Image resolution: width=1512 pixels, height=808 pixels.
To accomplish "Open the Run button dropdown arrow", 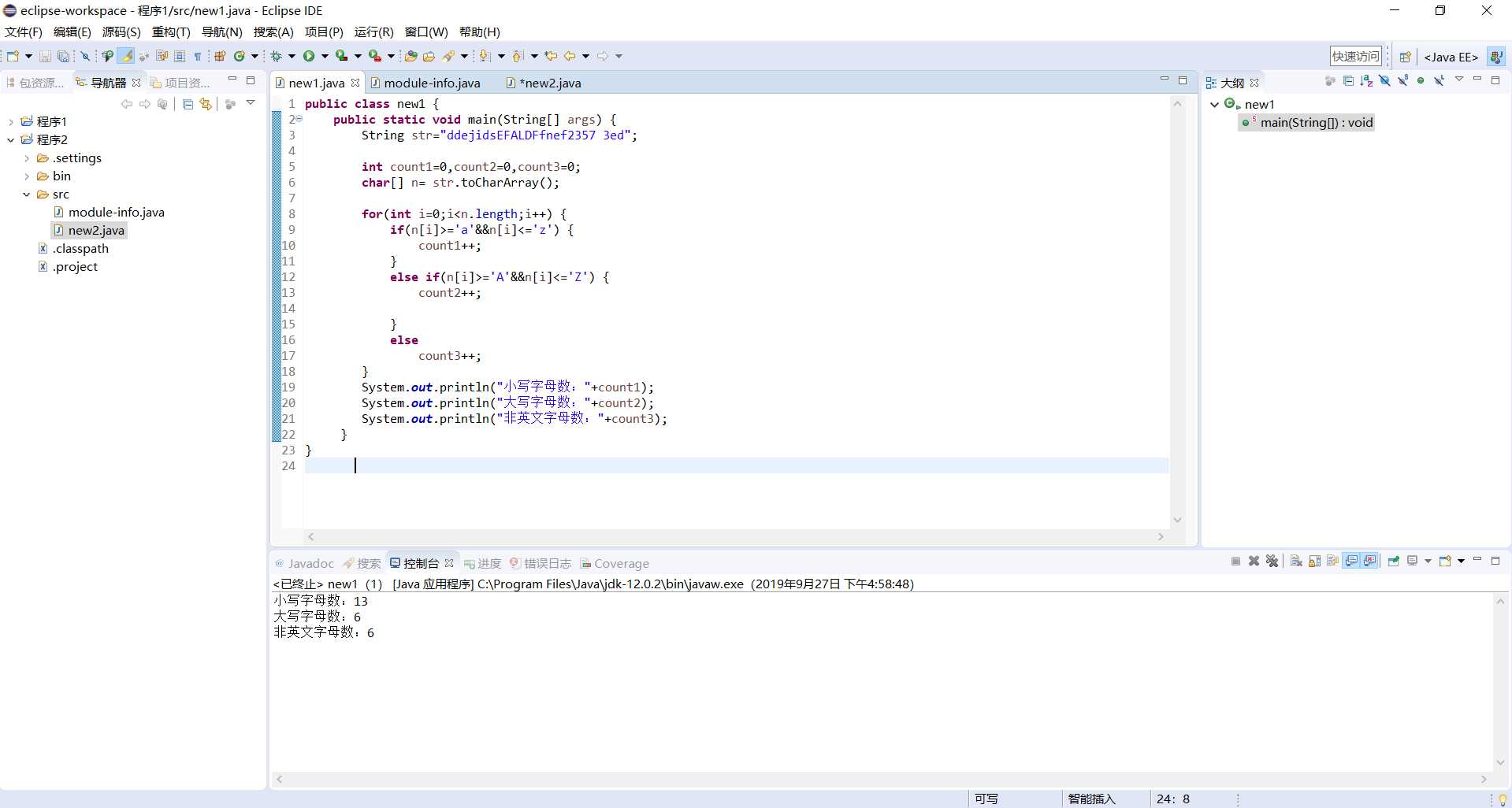I will tap(325, 56).
